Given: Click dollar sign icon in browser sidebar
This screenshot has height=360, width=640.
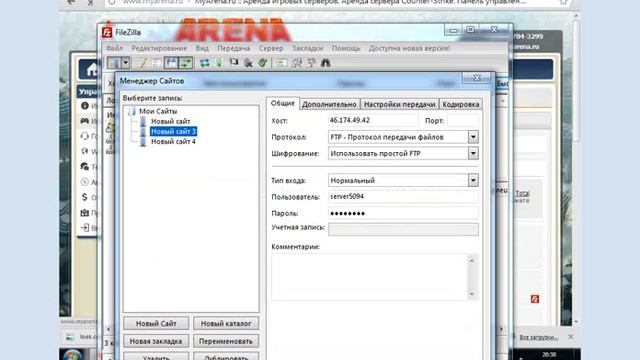Looking at the screenshot, I should tap(84, 197).
